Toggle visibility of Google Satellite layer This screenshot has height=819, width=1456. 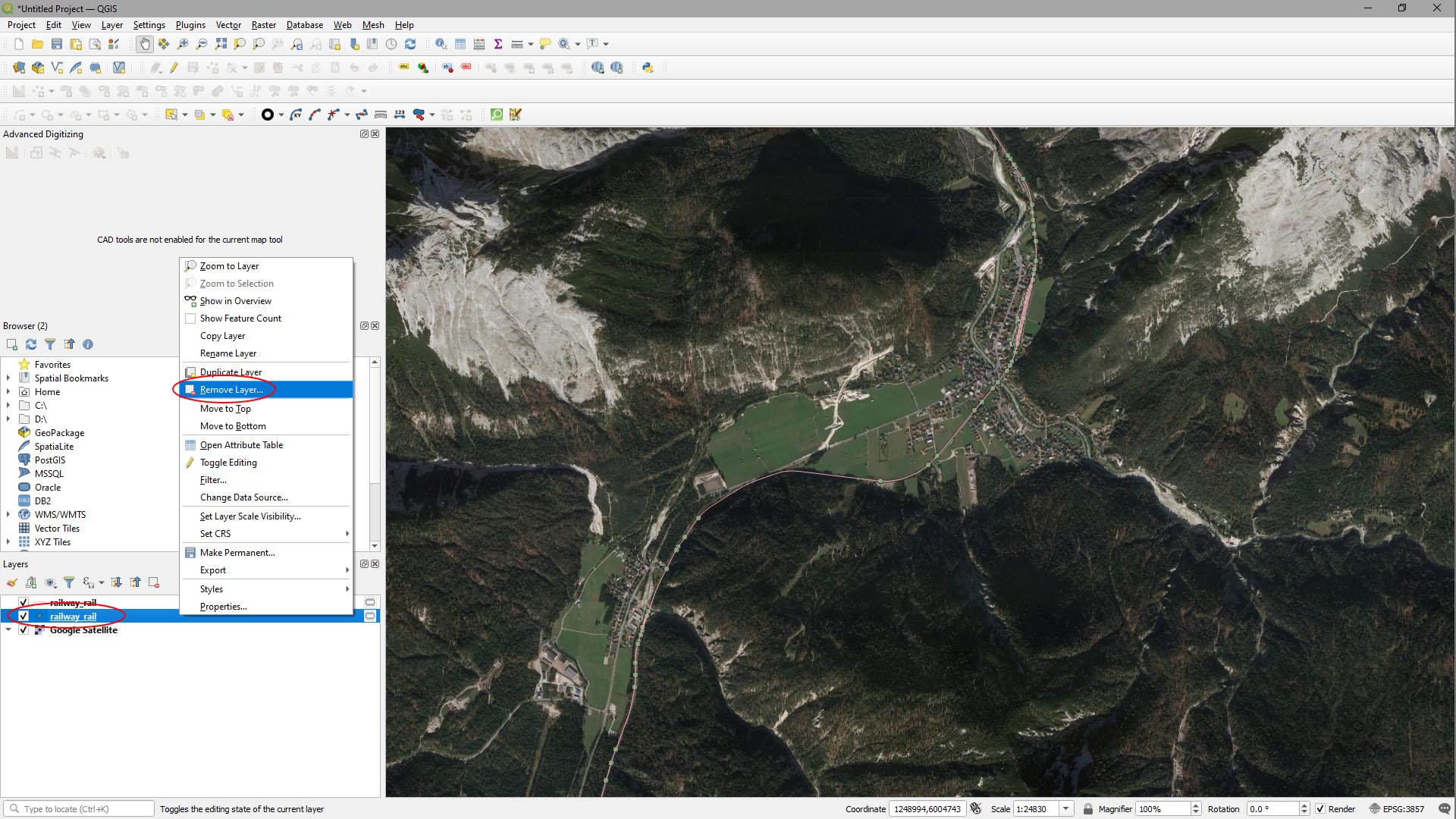(24, 630)
